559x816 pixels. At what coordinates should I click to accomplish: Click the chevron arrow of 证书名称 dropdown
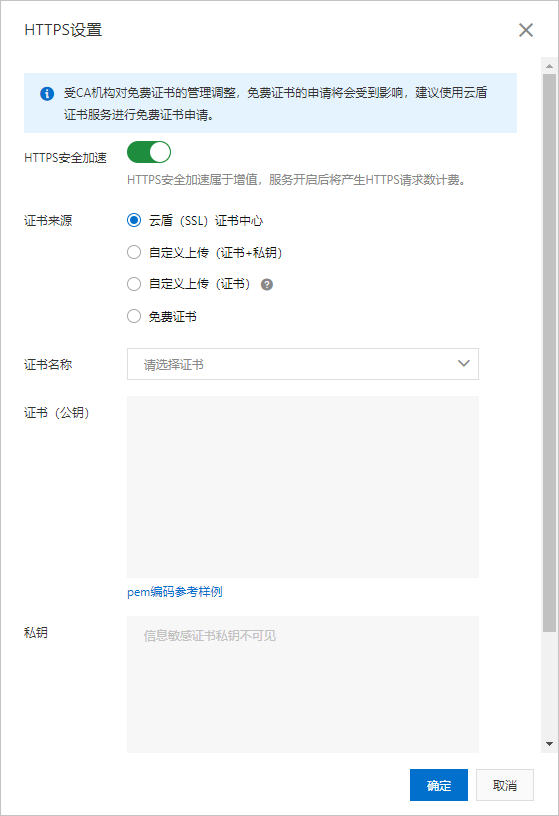pos(464,364)
